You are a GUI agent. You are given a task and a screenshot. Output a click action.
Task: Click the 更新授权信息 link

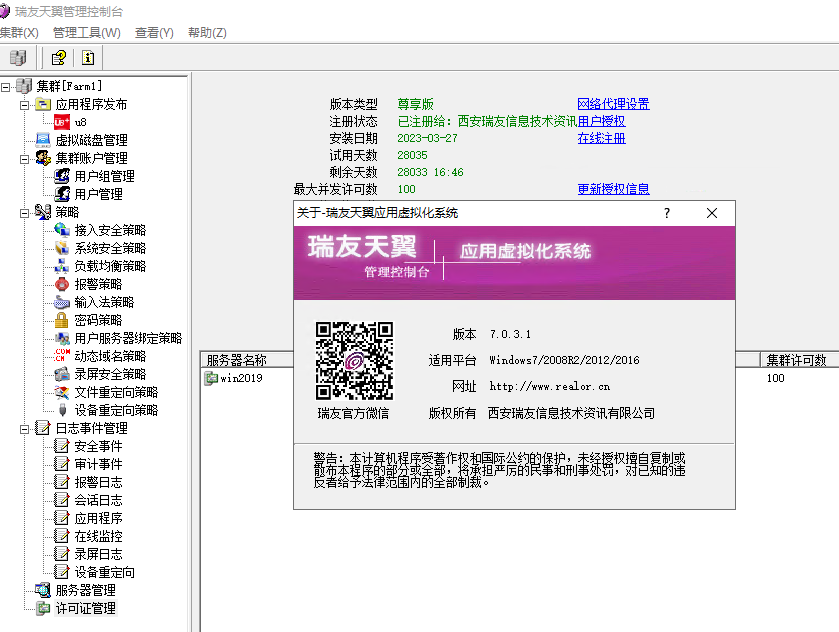613,189
